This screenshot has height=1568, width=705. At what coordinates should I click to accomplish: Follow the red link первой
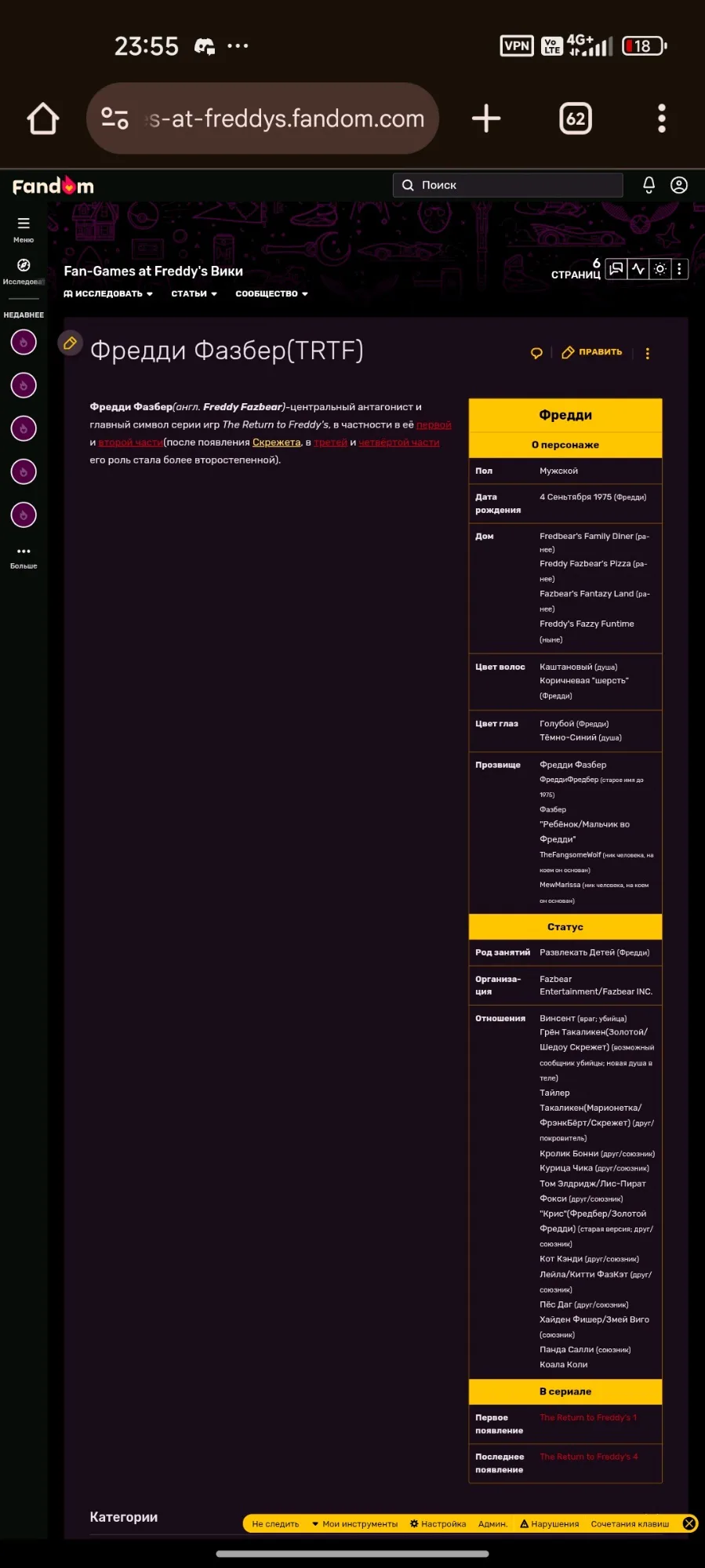tap(434, 424)
